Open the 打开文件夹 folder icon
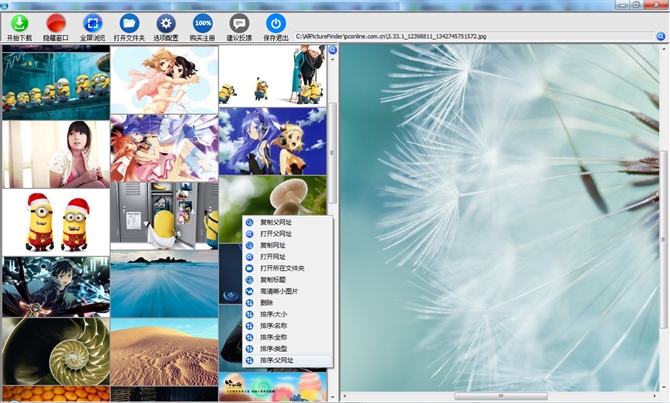The height and width of the screenshot is (403, 670). pos(129,23)
